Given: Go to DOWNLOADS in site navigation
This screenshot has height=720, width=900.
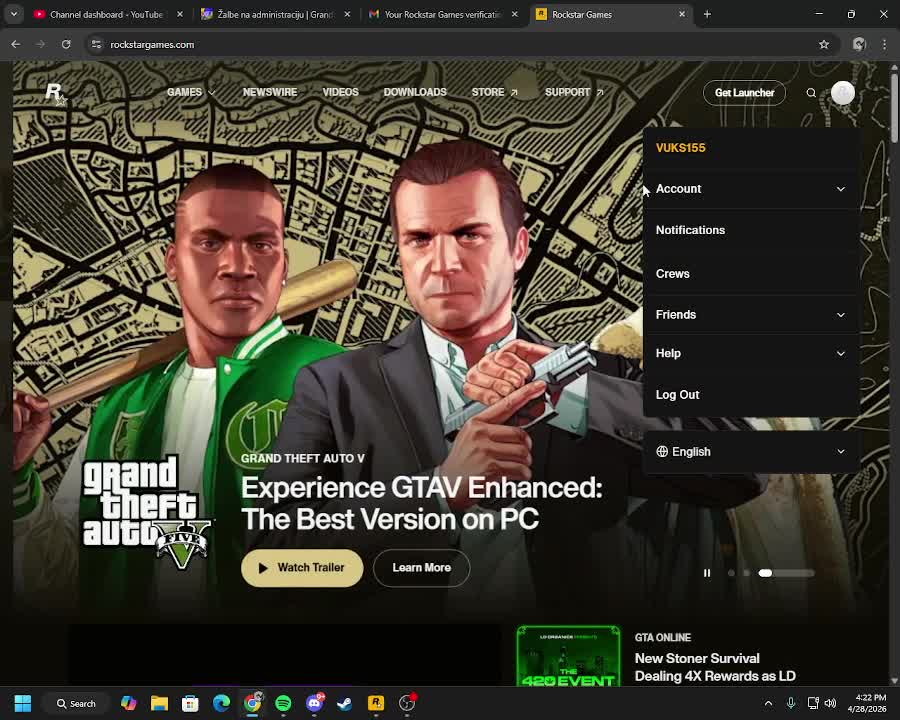Looking at the screenshot, I should point(415,92).
